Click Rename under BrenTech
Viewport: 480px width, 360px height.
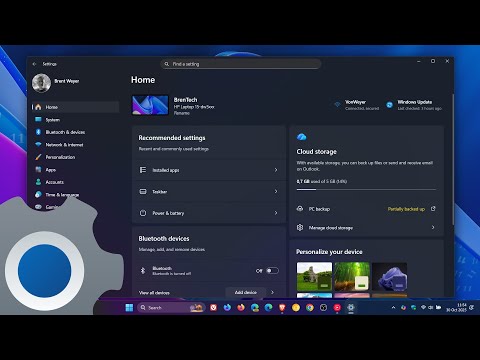[182, 113]
